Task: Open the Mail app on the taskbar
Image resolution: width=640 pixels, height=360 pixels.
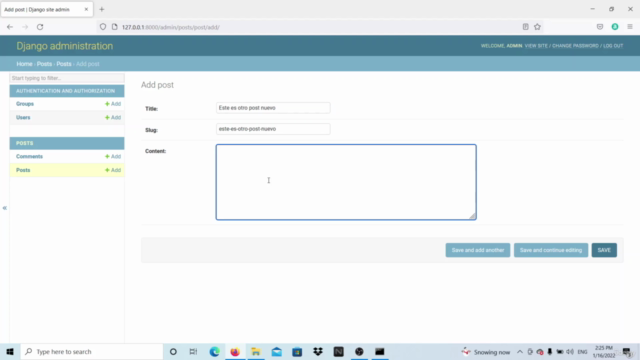Action: pos(276,351)
